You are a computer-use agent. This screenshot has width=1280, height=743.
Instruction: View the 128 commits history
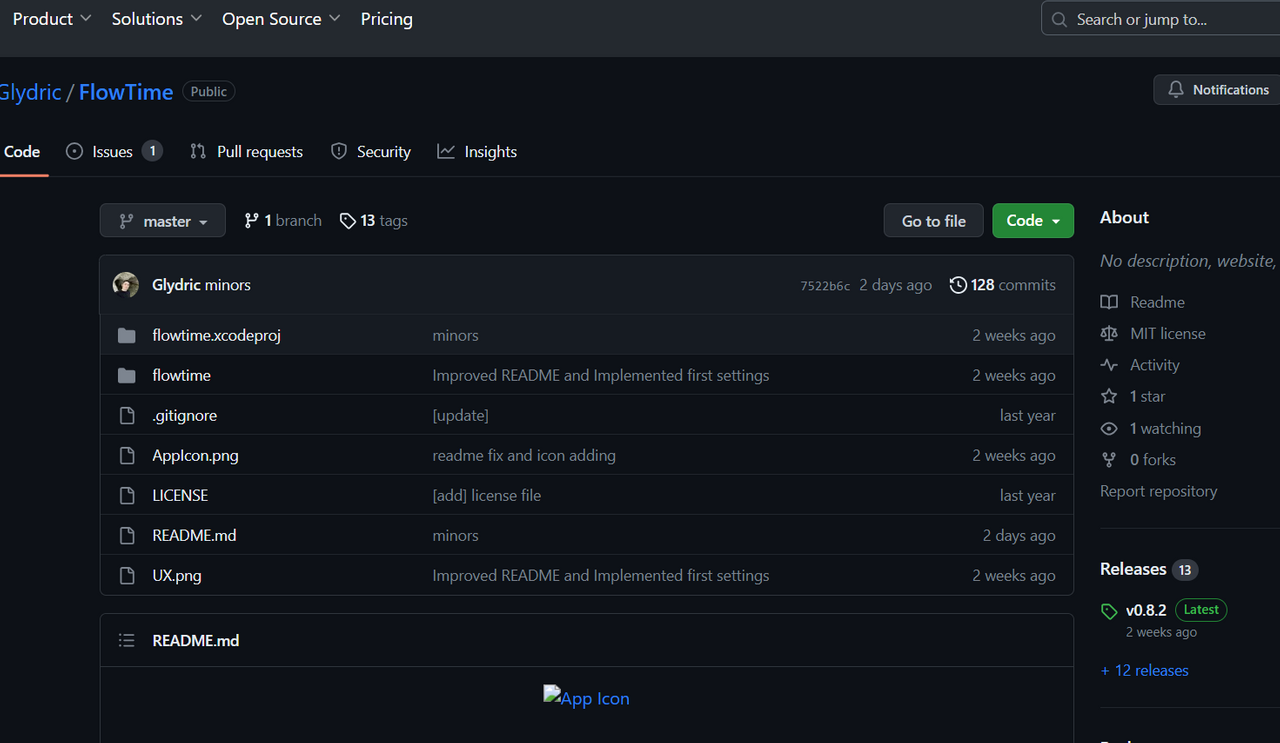tap(1003, 285)
